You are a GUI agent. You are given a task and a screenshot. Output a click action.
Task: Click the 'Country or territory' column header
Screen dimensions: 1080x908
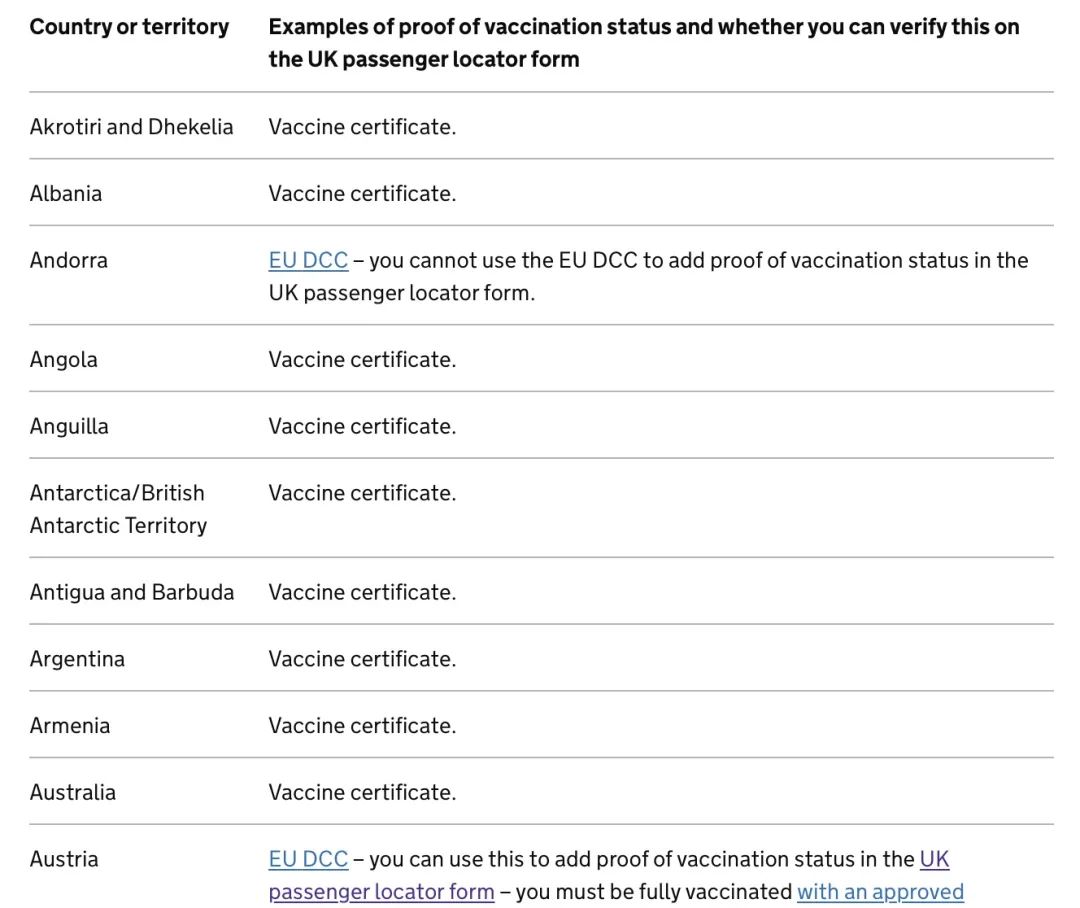tap(129, 27)
